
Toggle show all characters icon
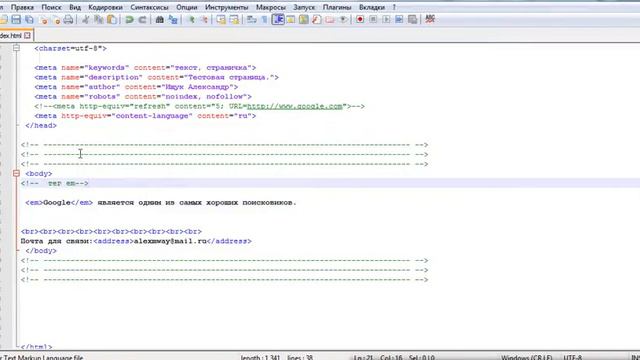click(x=264, y=19)
